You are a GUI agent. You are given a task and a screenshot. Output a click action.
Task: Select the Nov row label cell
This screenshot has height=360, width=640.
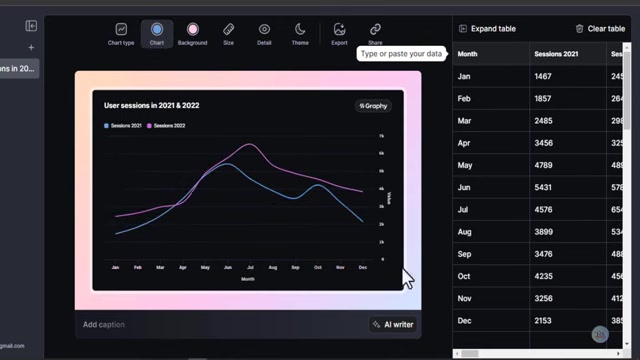491,298
